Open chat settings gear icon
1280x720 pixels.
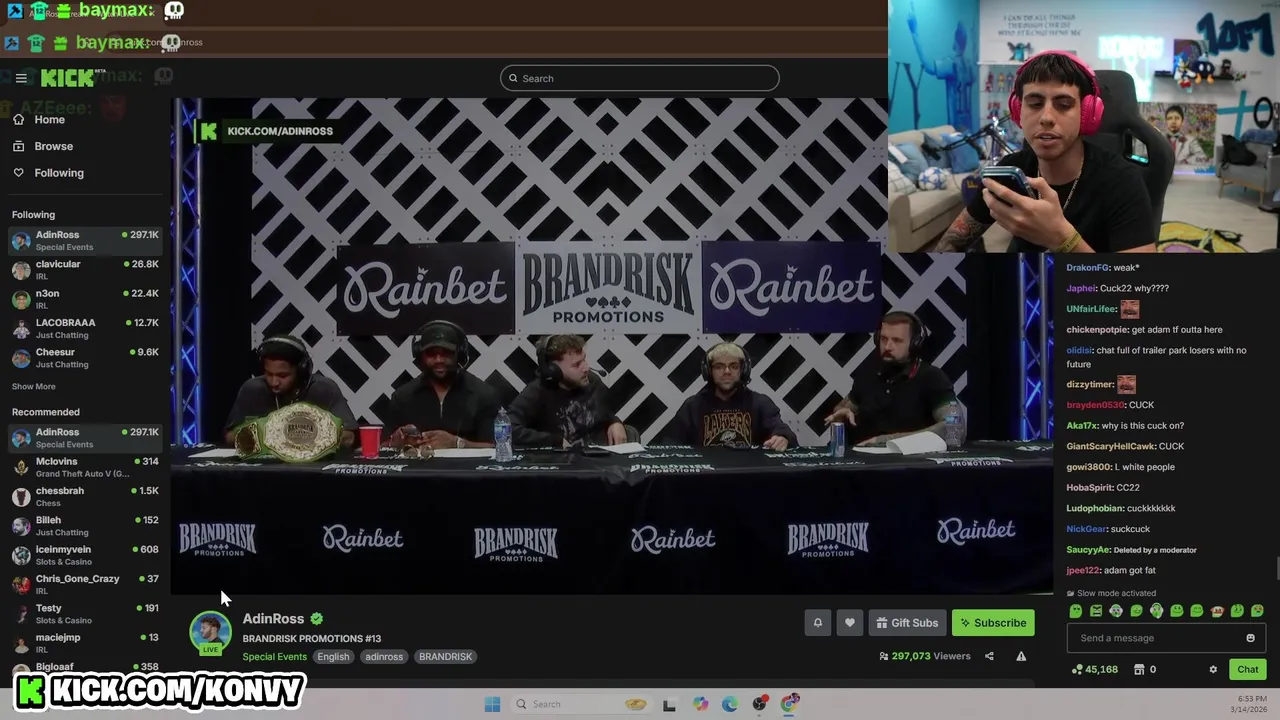1213,670
